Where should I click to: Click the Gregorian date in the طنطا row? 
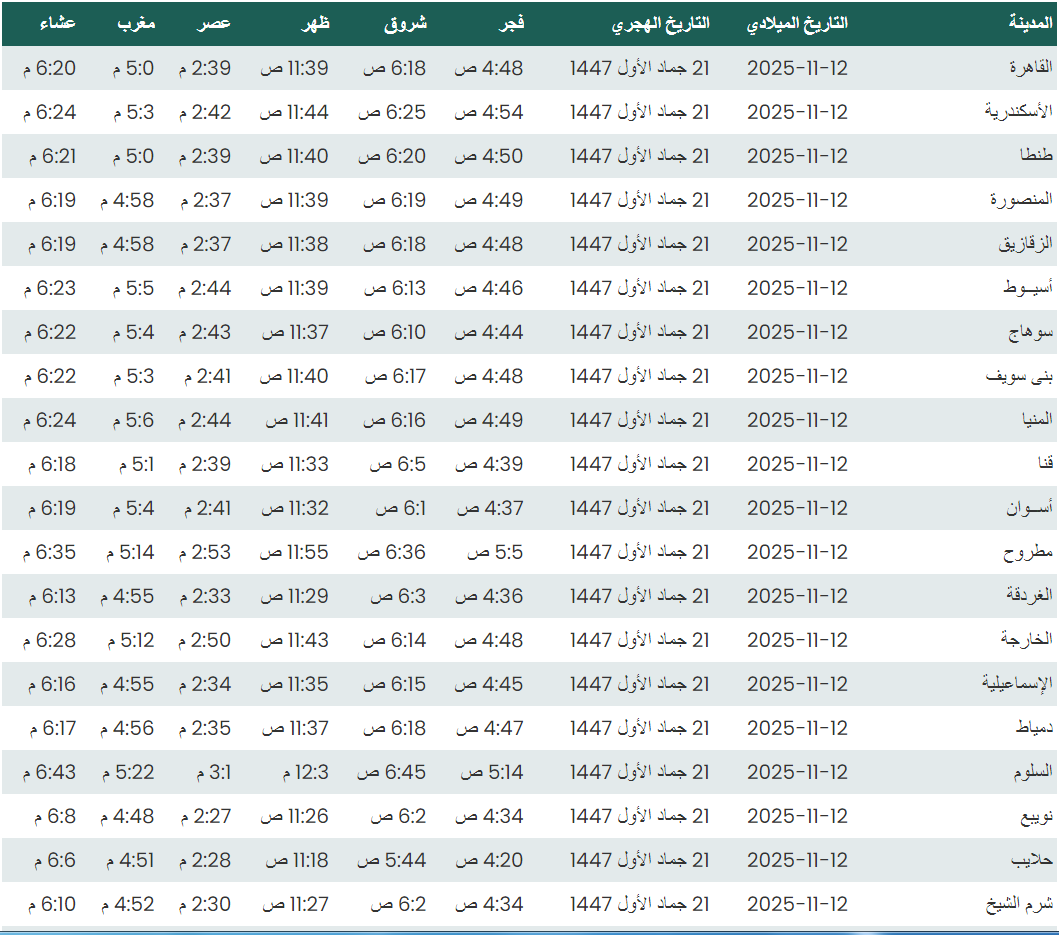pyautogui.click(x=797, y=156)
